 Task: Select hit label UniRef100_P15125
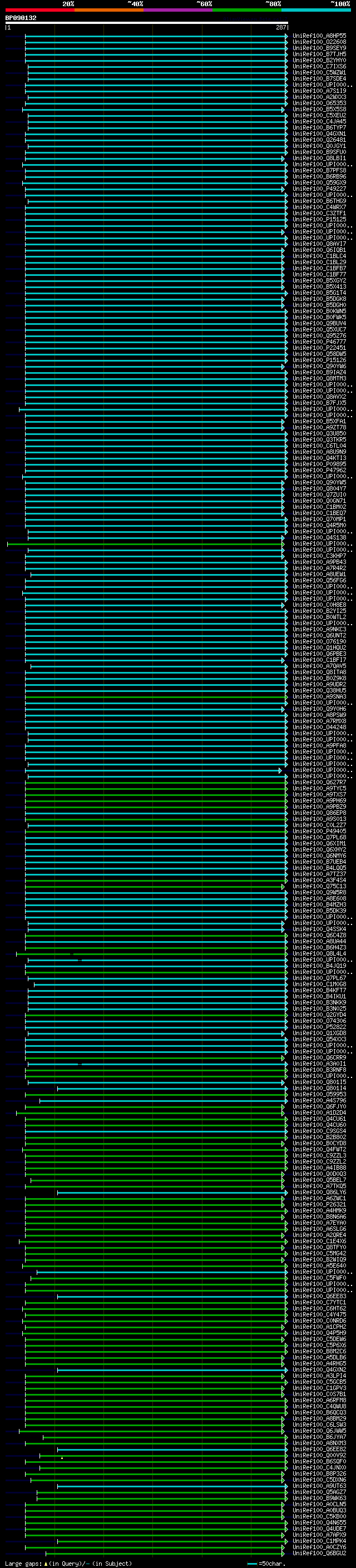pyautogui.click(x=319, y=220)
